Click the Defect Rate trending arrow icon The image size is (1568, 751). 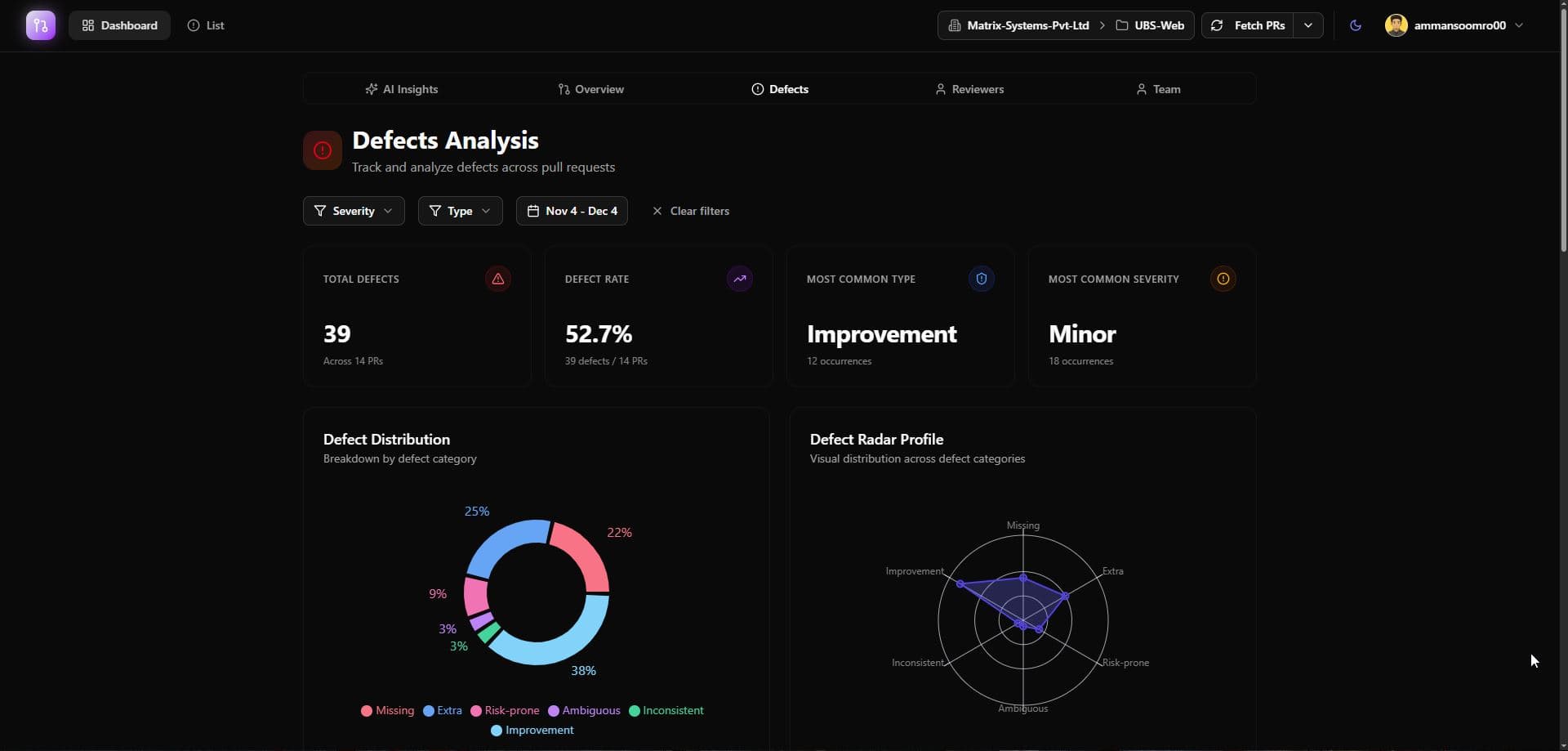coord(740,279)
